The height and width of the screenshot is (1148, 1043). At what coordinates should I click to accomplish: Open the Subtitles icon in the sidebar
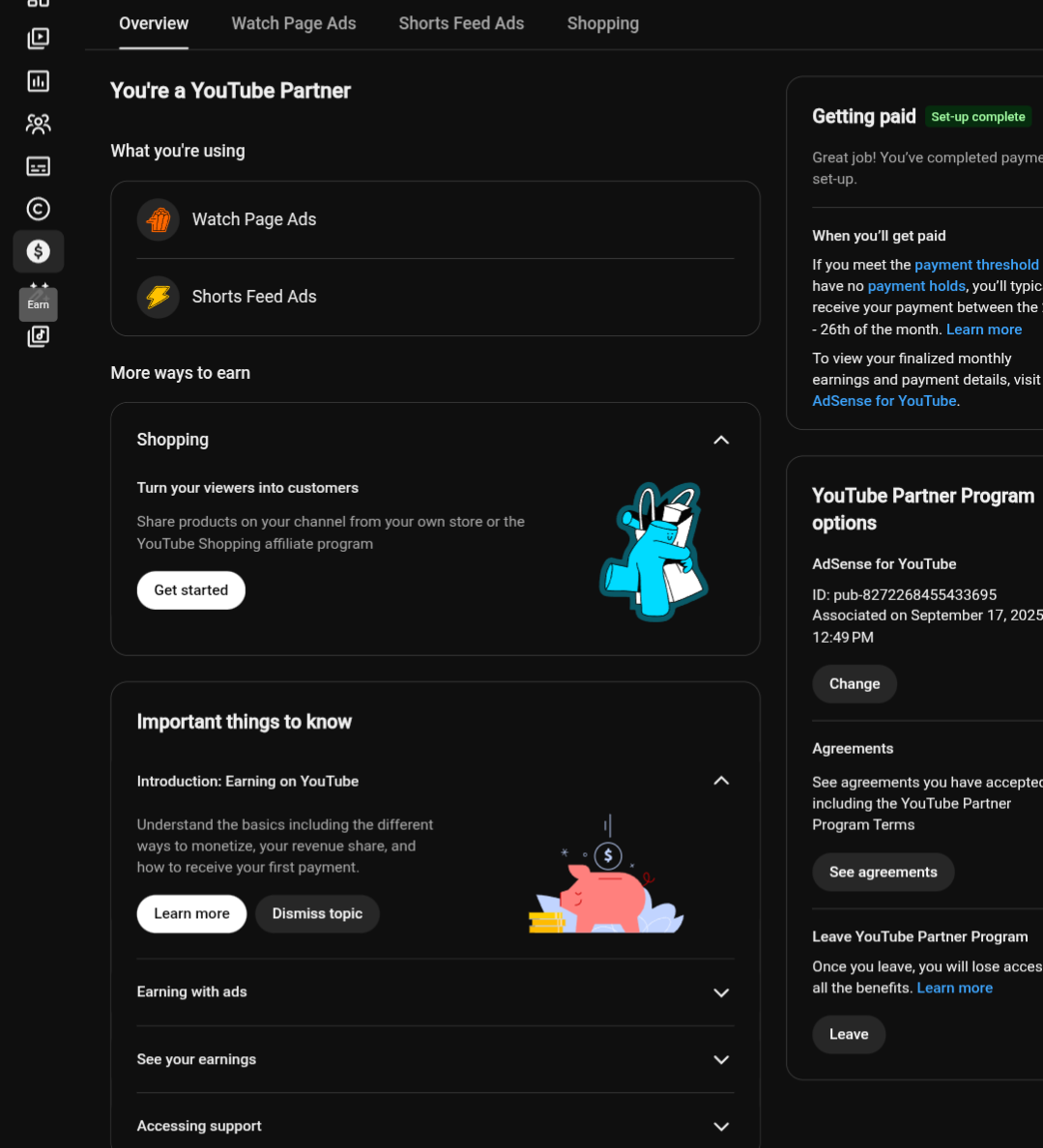point(38,166)
